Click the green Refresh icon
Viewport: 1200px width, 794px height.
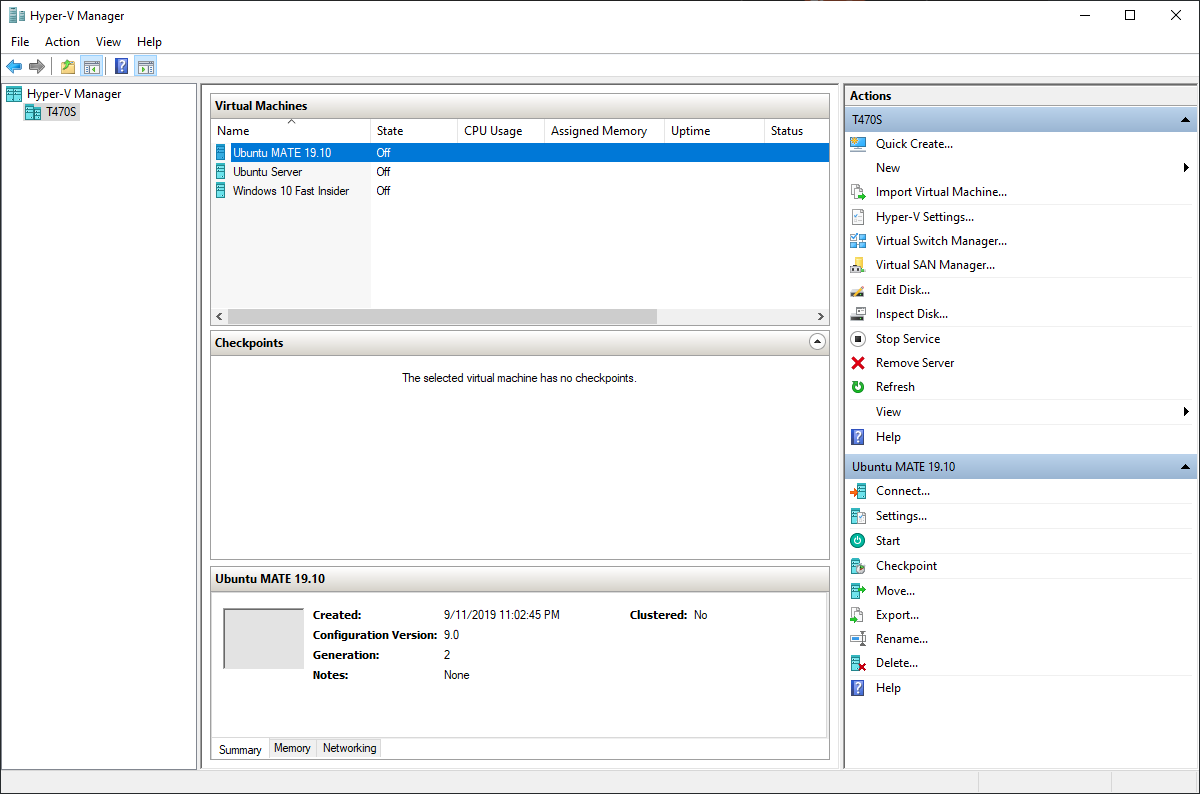click(857, 387)
